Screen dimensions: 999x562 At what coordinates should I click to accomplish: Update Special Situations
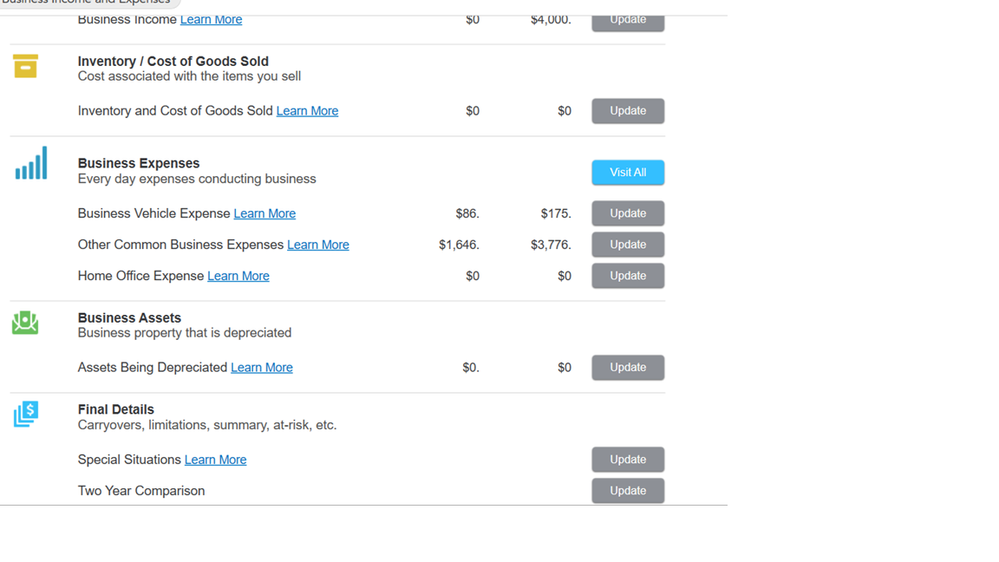(x=628, y=459)
